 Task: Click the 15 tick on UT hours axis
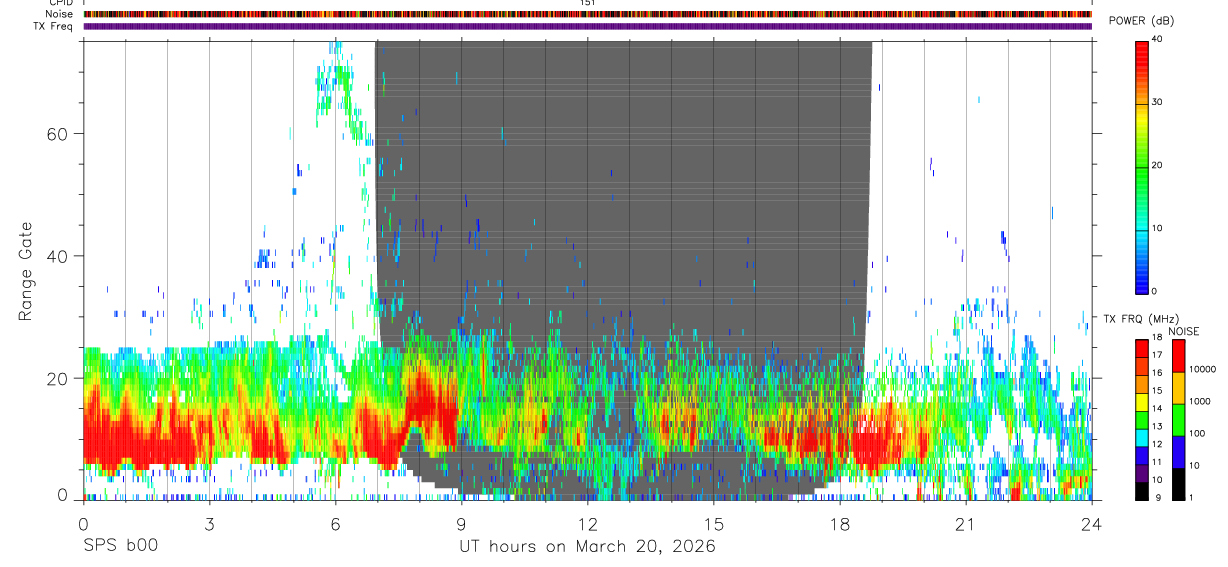point(713,524)
